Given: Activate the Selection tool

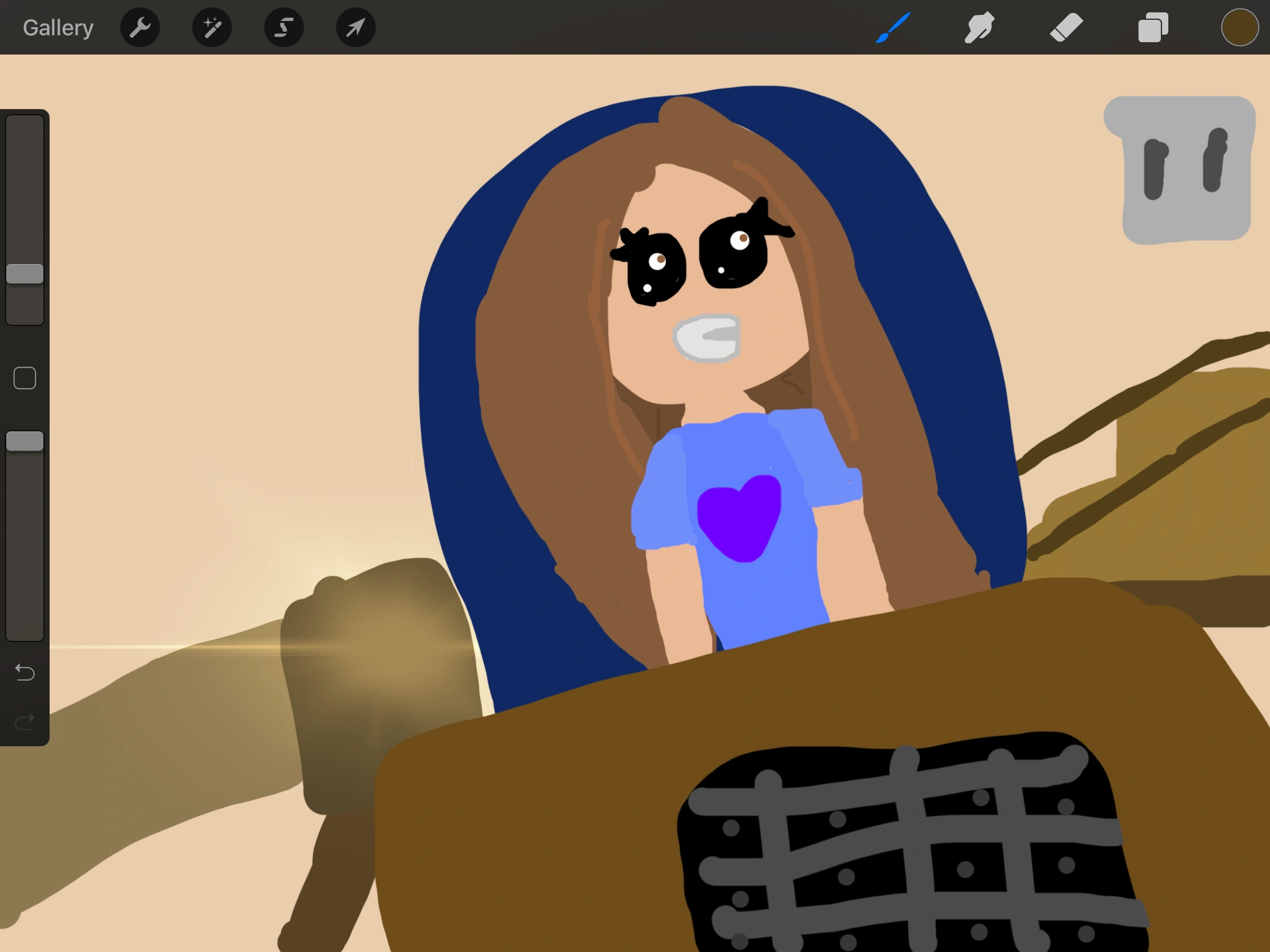Looking at the screenshot, I should pyautogui.click(x=284, y=28).
